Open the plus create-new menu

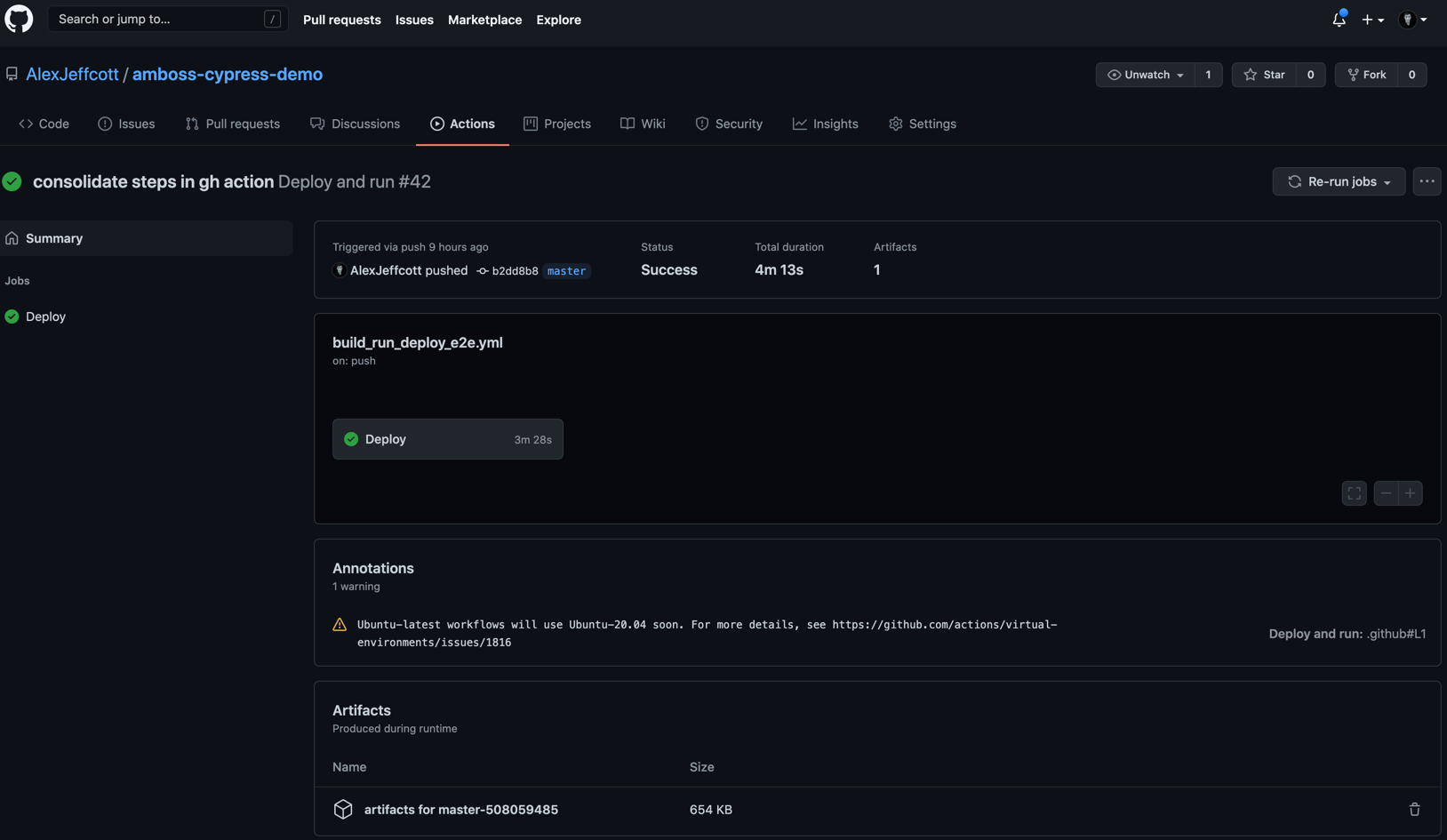click(1372, 19)
